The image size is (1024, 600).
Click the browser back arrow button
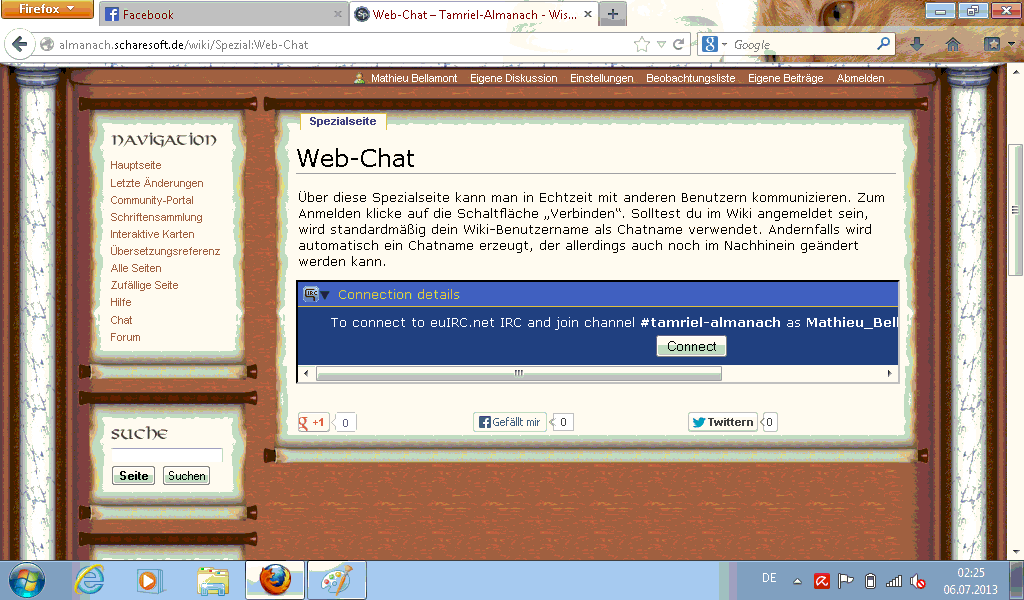pos(18,45)
